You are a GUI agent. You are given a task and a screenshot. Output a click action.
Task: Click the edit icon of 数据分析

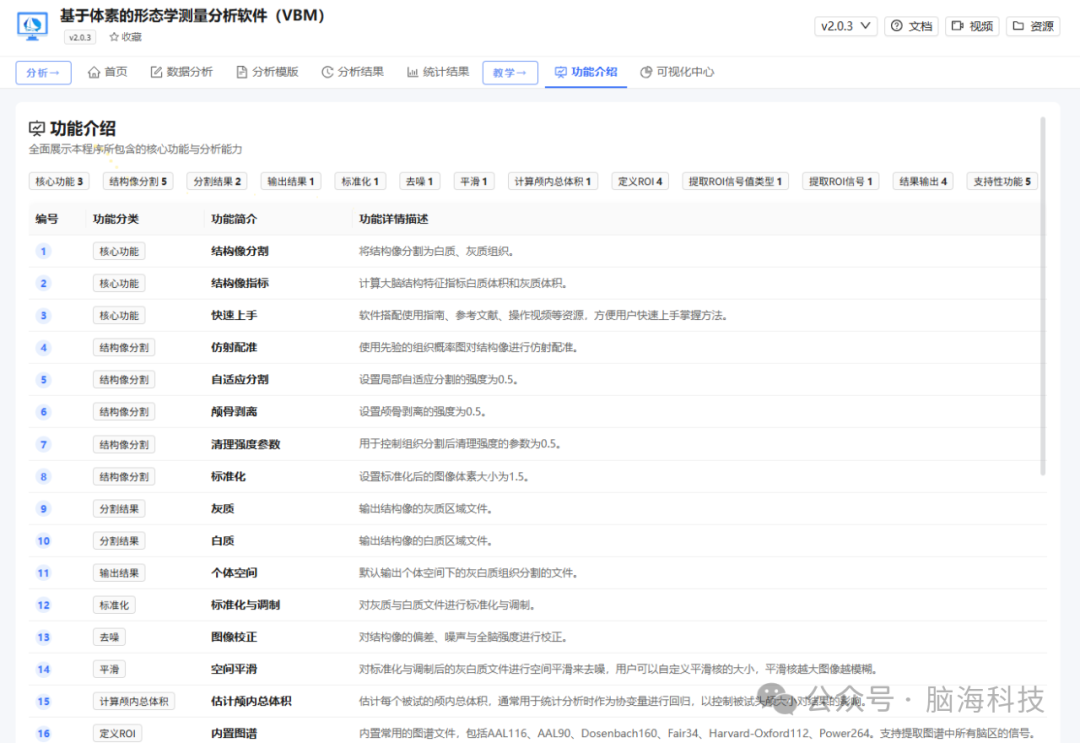156,72
